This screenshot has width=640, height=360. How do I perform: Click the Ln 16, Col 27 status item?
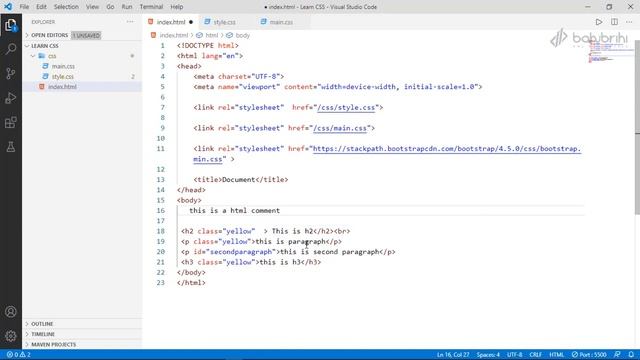click(x=453, y=355)
